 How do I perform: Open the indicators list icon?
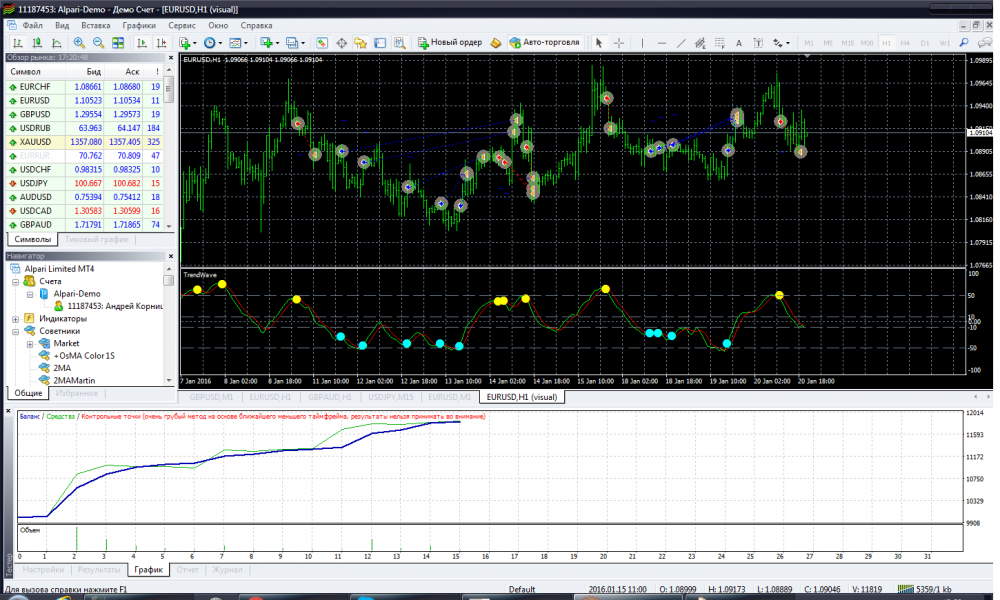[185, 43]
